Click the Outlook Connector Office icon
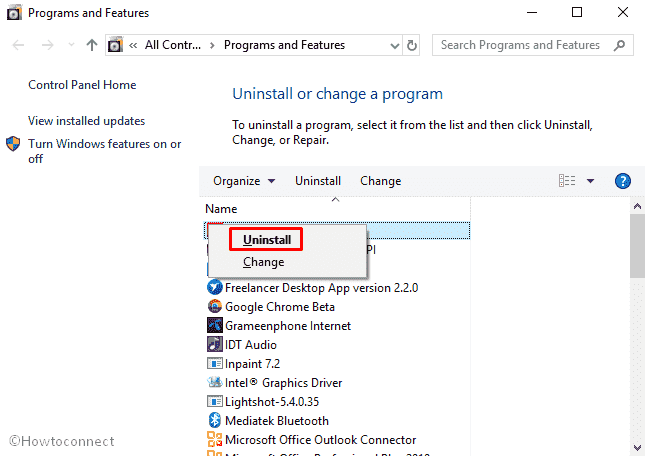The image size is (645, 456). [214, 439]
